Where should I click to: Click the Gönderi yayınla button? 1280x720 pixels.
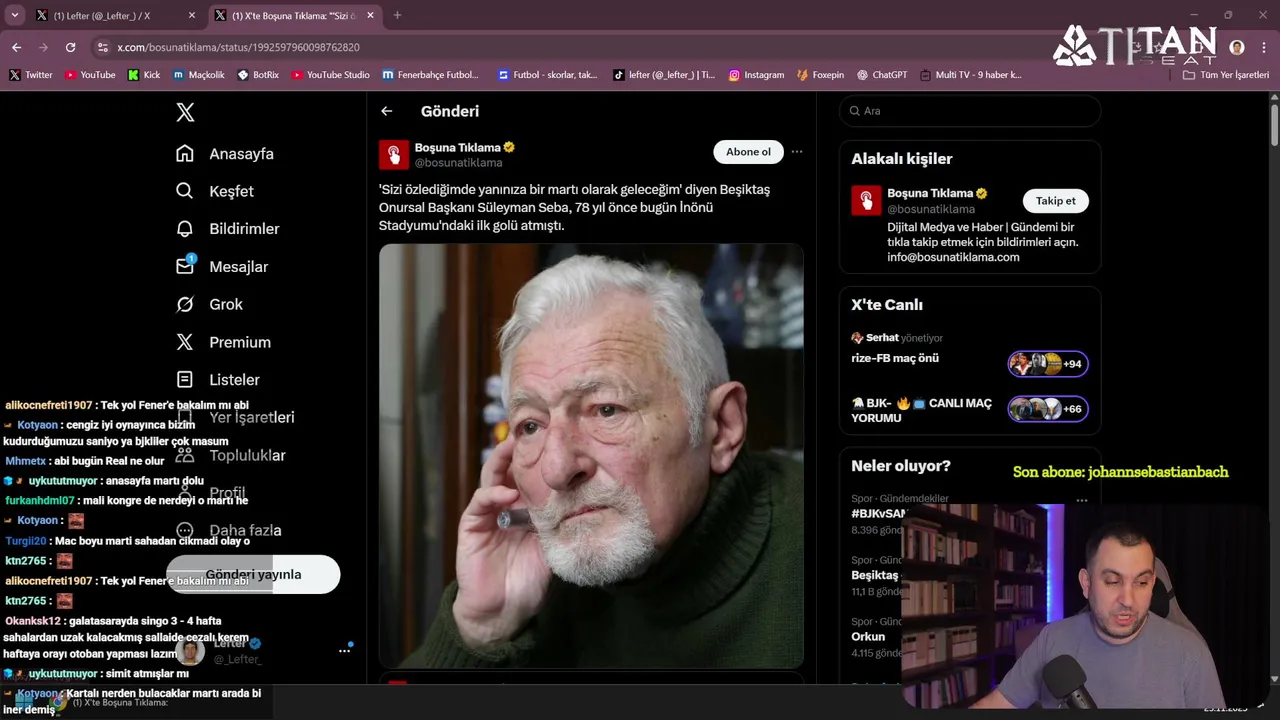pyautogui.click(x=253, y=574)
